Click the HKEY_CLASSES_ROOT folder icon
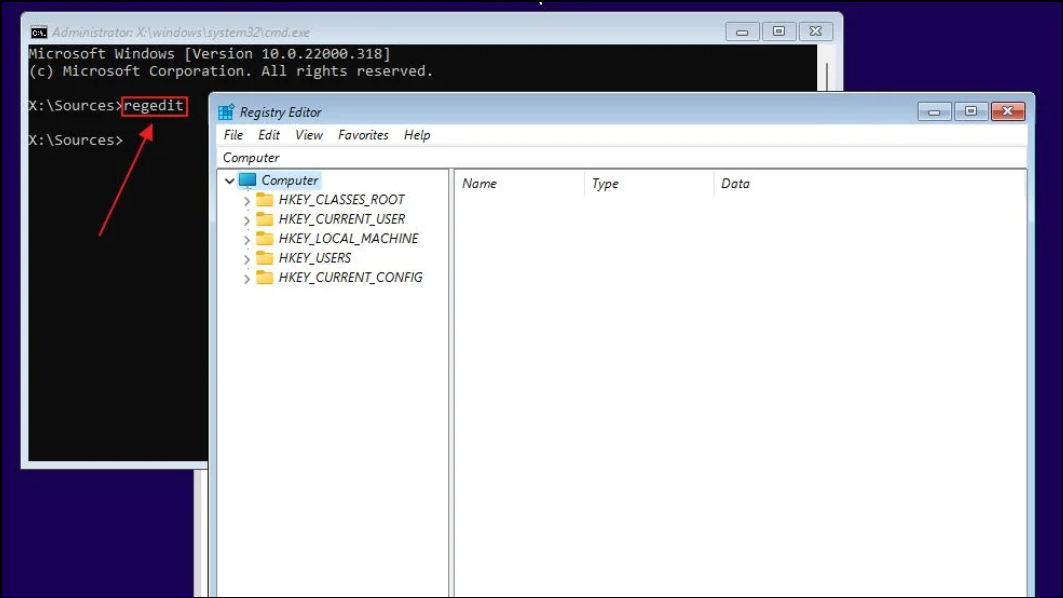Screen dimensions: 1063x598 click(x=265, y=199)
